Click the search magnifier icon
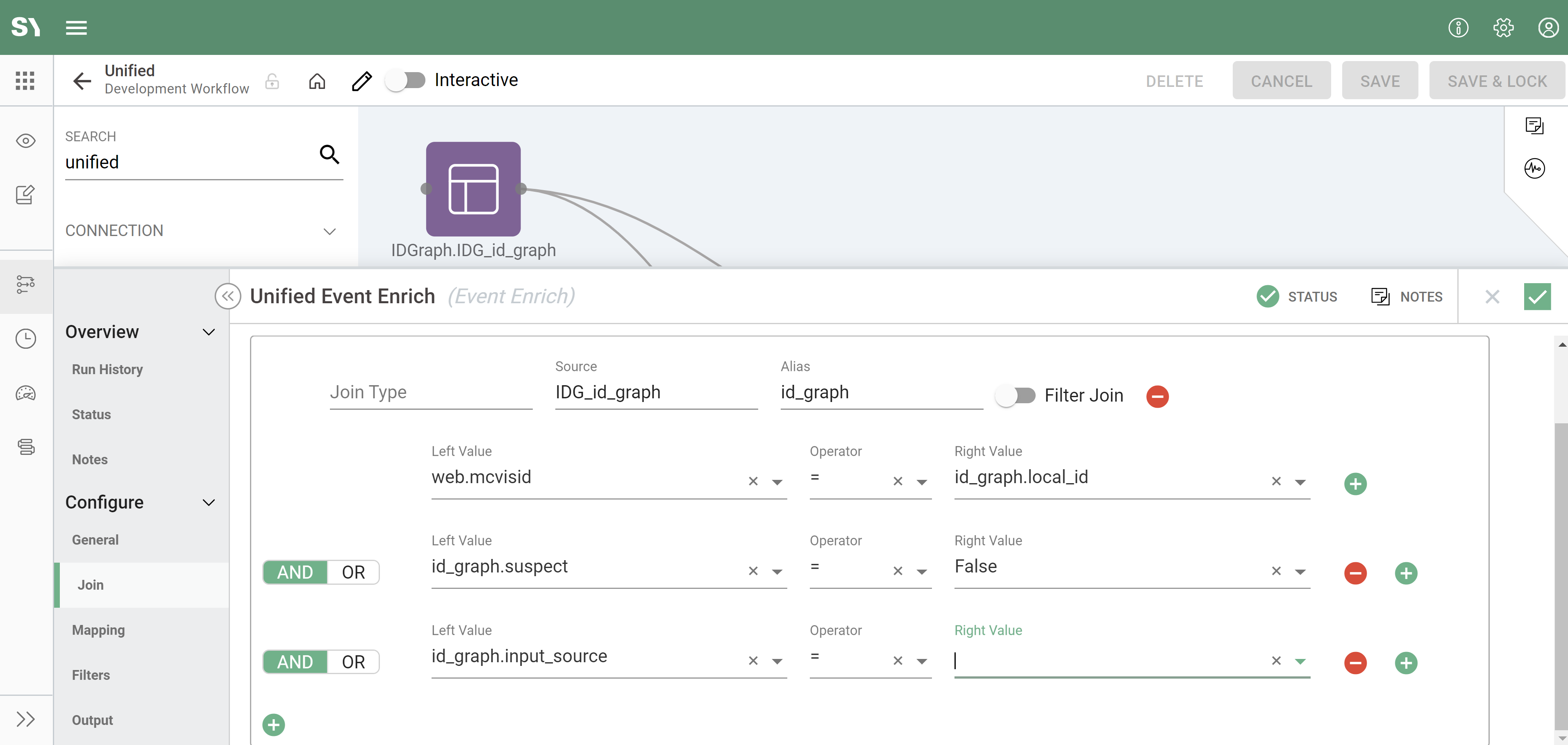1568x745 pixels. click(330, 154)
